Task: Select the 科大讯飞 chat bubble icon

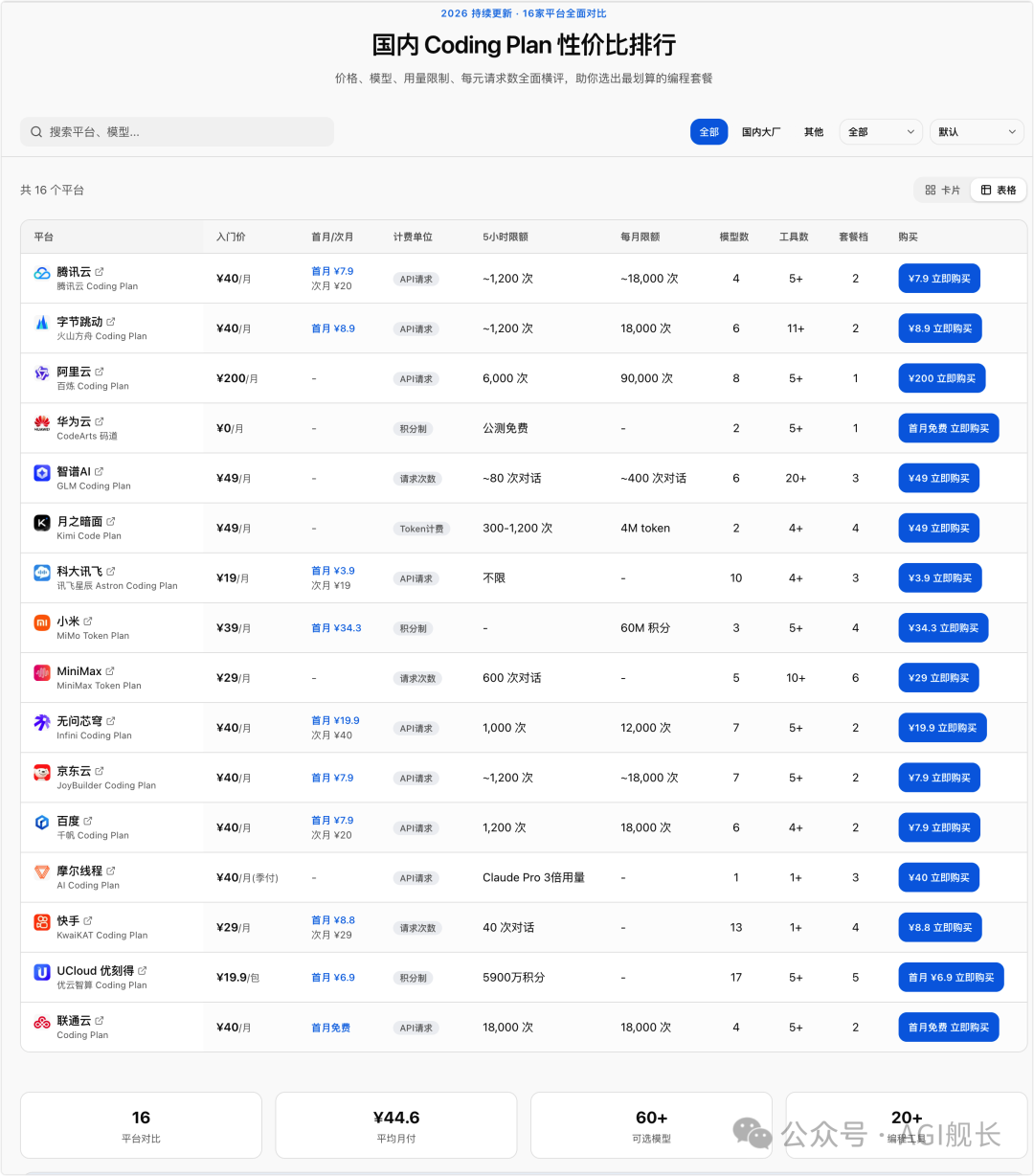Action: point(41,571)
